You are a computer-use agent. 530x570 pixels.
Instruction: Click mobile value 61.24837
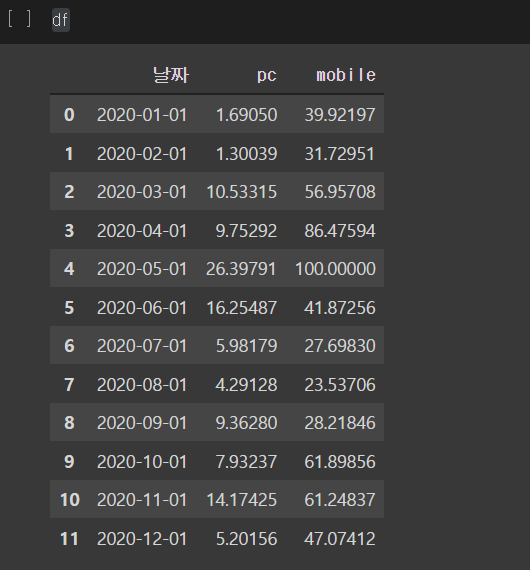(340, 499)
